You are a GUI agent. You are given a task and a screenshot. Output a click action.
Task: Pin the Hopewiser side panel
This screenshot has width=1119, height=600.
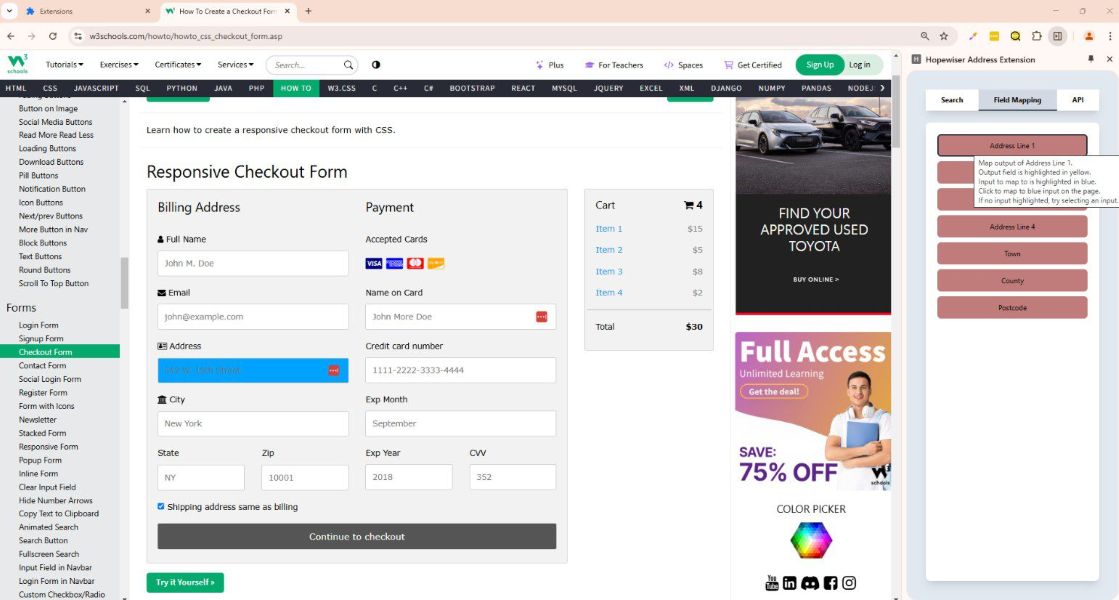(x=1091, y=59)
